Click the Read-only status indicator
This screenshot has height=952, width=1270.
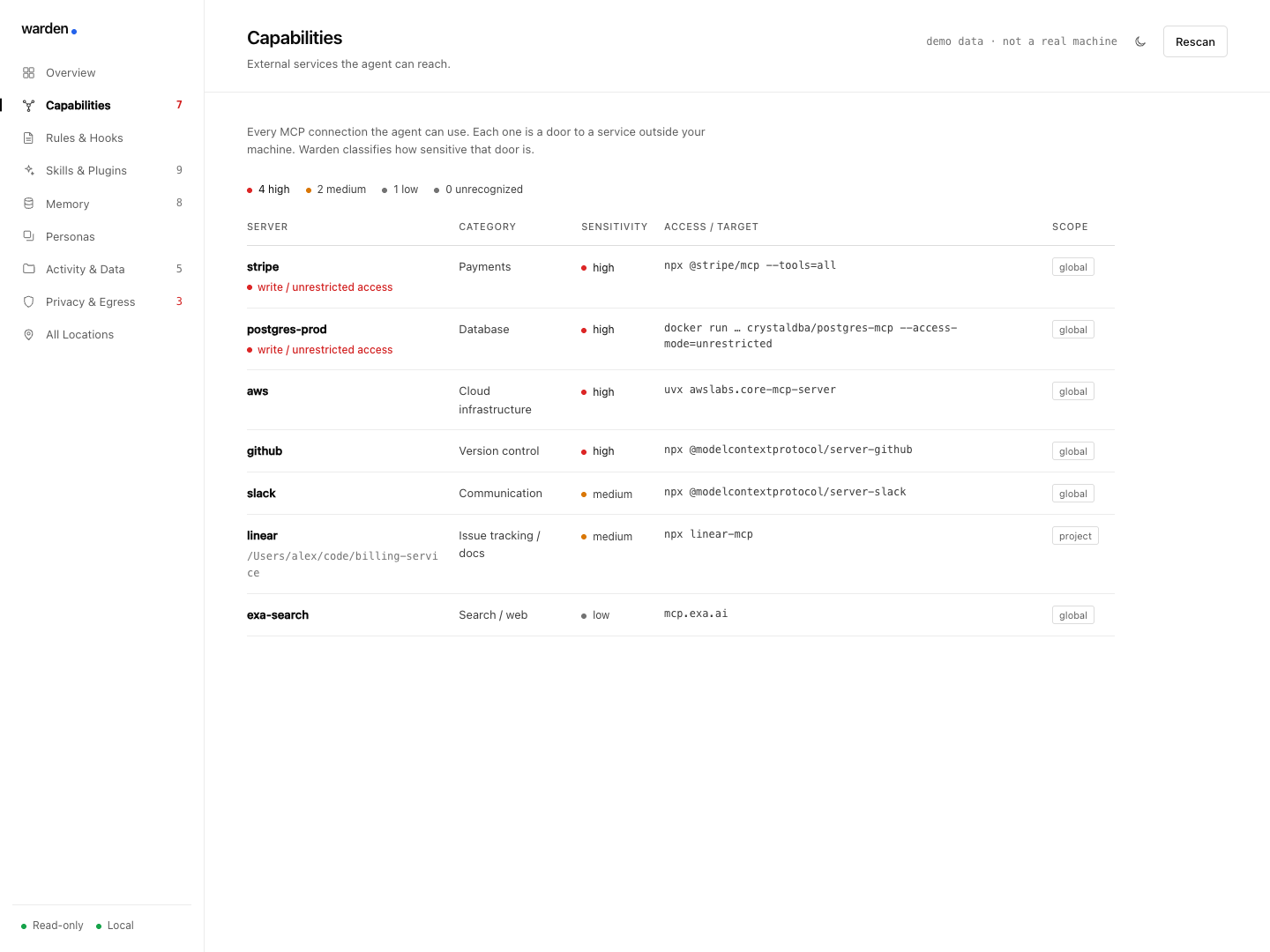(x=52, y=926)
